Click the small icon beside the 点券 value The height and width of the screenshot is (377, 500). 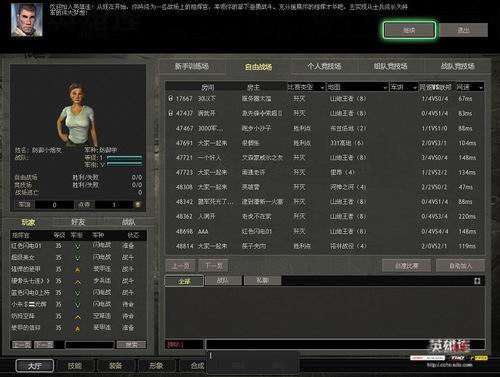click(137, 204)
